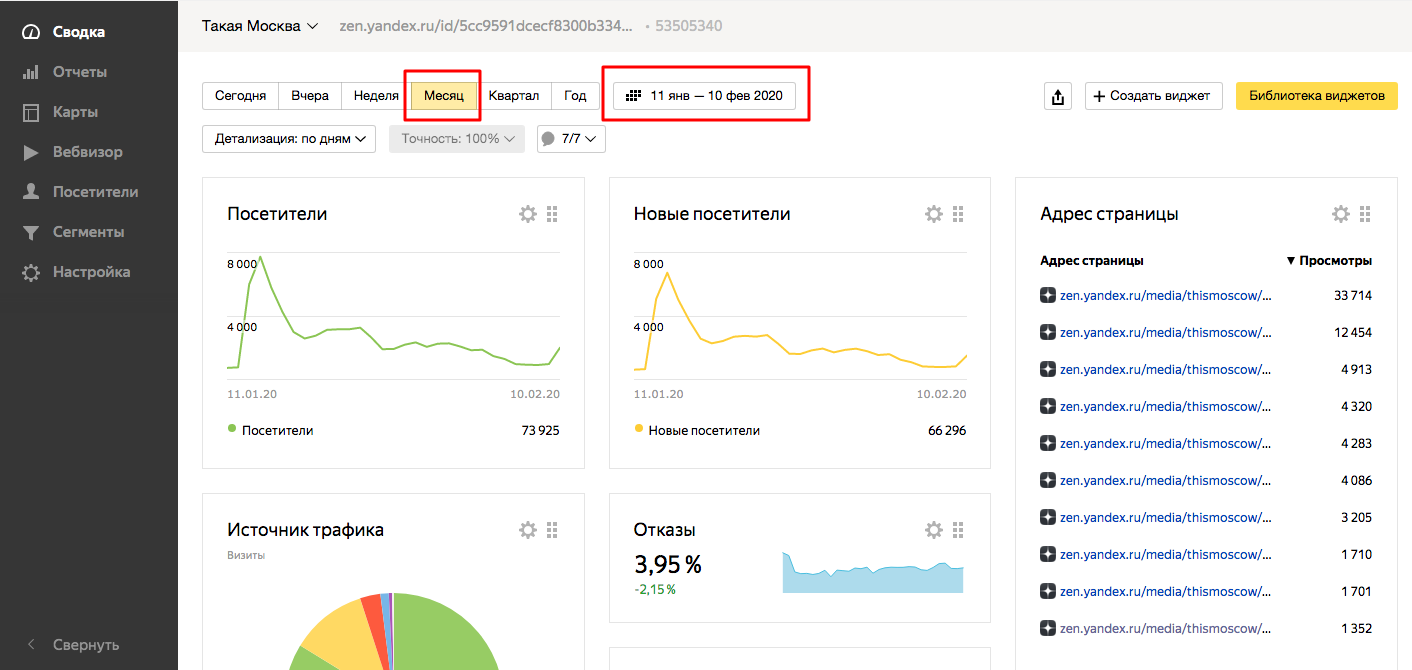Click the -2,15 % change value
Viewport: 1412px width, 670px height.
coord(655,589)
